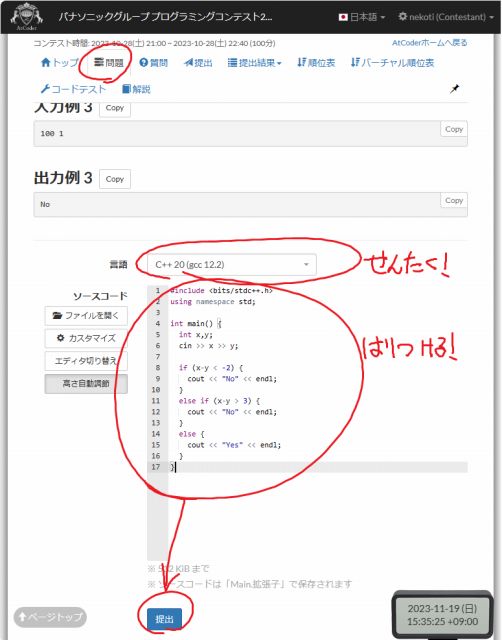Click Copy inside the 出力例 3 box
Screen dimensions: 502x640
[x=454, y=200]
